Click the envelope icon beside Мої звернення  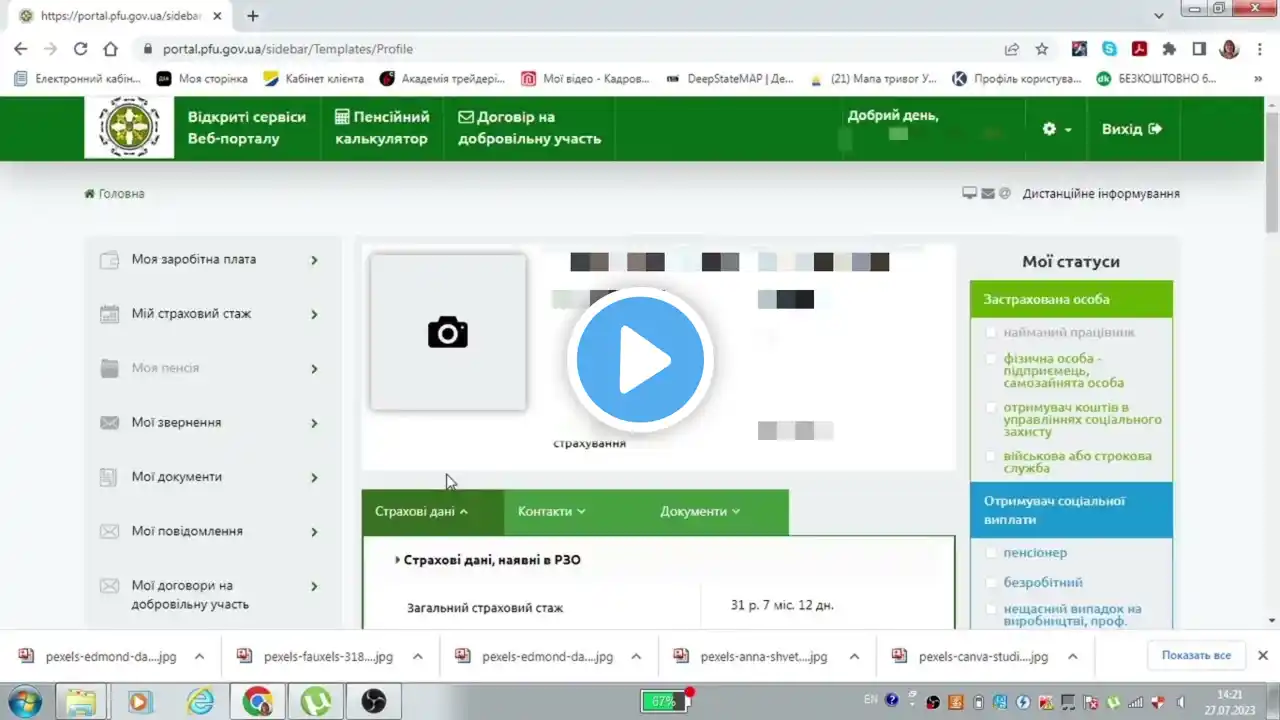pos(110,423)
